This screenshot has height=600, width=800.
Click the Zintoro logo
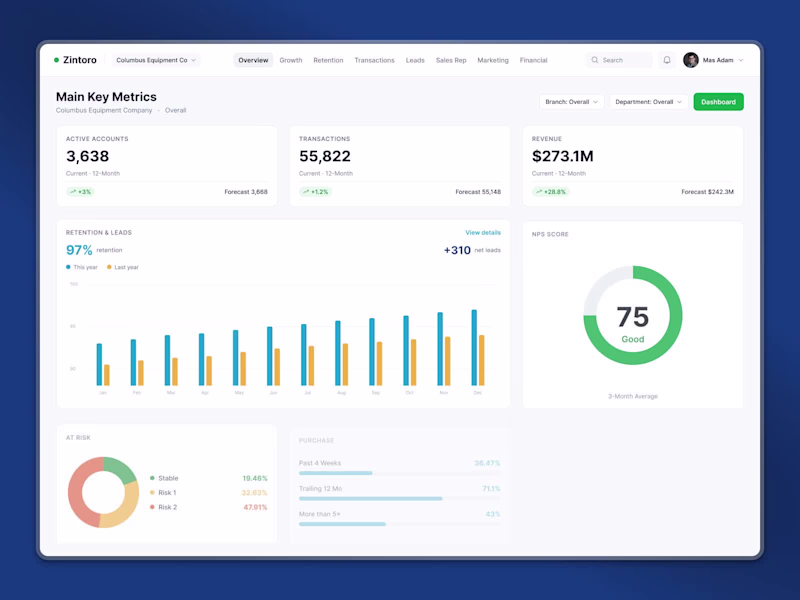(x=75, y=60)
